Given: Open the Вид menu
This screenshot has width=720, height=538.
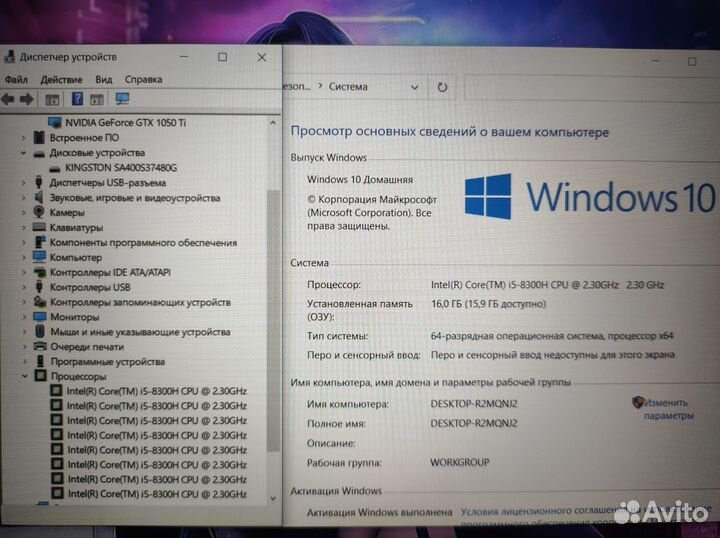Looking at the screenshot, I should coord(104,79).
